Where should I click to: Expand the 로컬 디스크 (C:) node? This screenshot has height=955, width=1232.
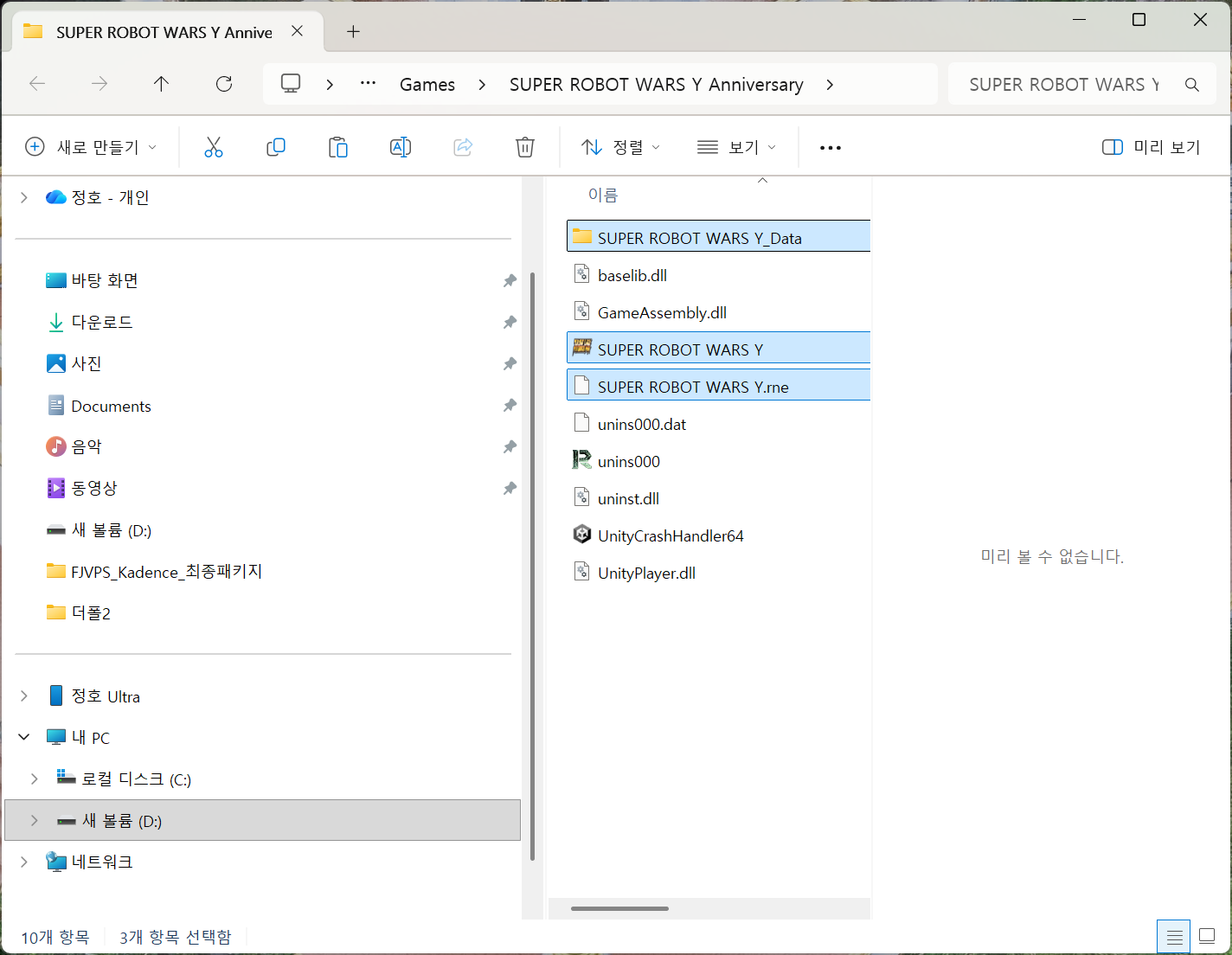pyautogui.click(x=35, y=779)
